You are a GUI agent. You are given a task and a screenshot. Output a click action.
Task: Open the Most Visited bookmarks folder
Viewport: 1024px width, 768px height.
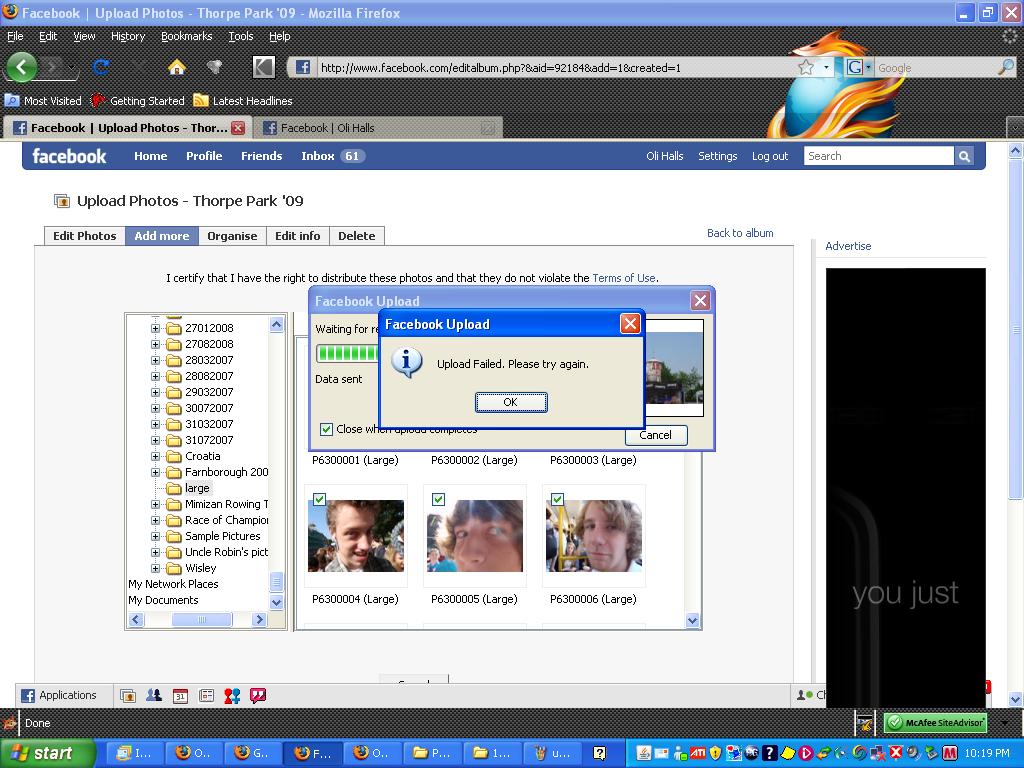click(43, 101)
